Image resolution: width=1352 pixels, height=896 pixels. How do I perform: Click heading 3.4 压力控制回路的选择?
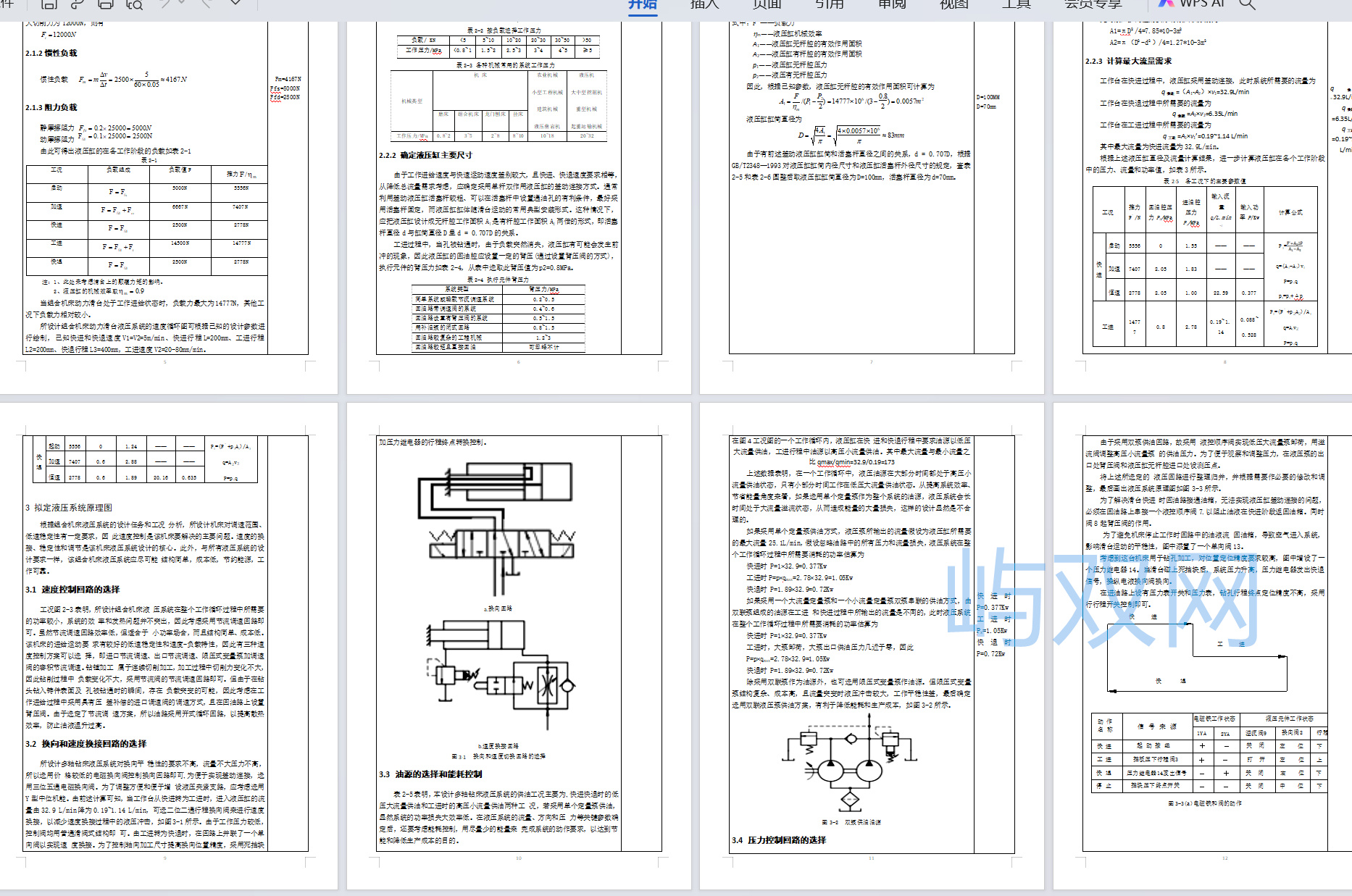(779, 840)
